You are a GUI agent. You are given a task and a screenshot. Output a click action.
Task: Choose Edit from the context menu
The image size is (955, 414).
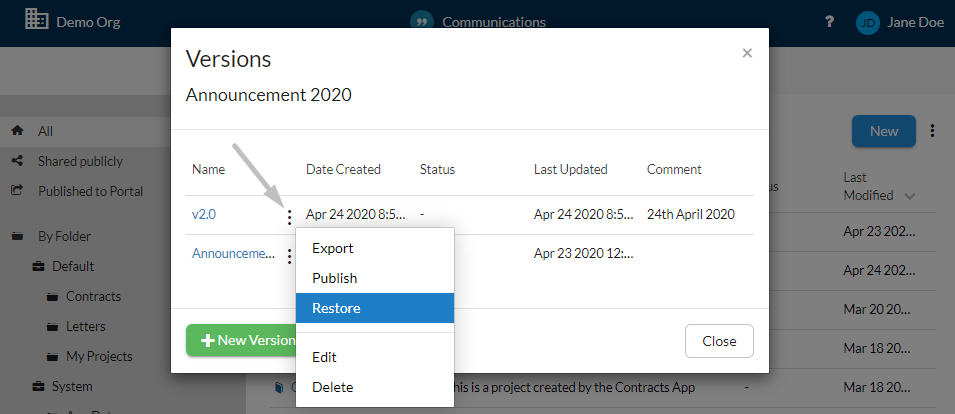point(375,357)
